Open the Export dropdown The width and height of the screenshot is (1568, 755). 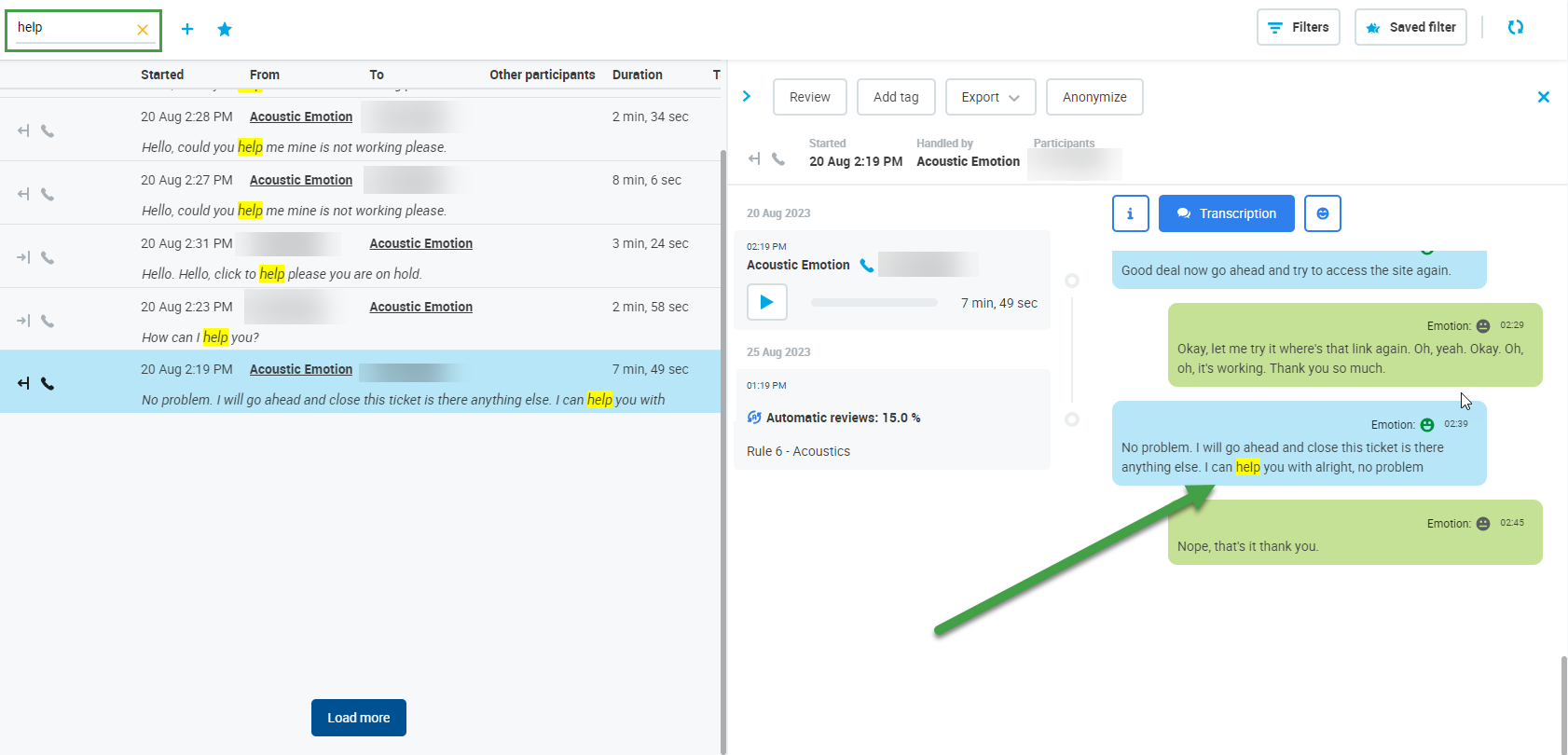point(989,97)
